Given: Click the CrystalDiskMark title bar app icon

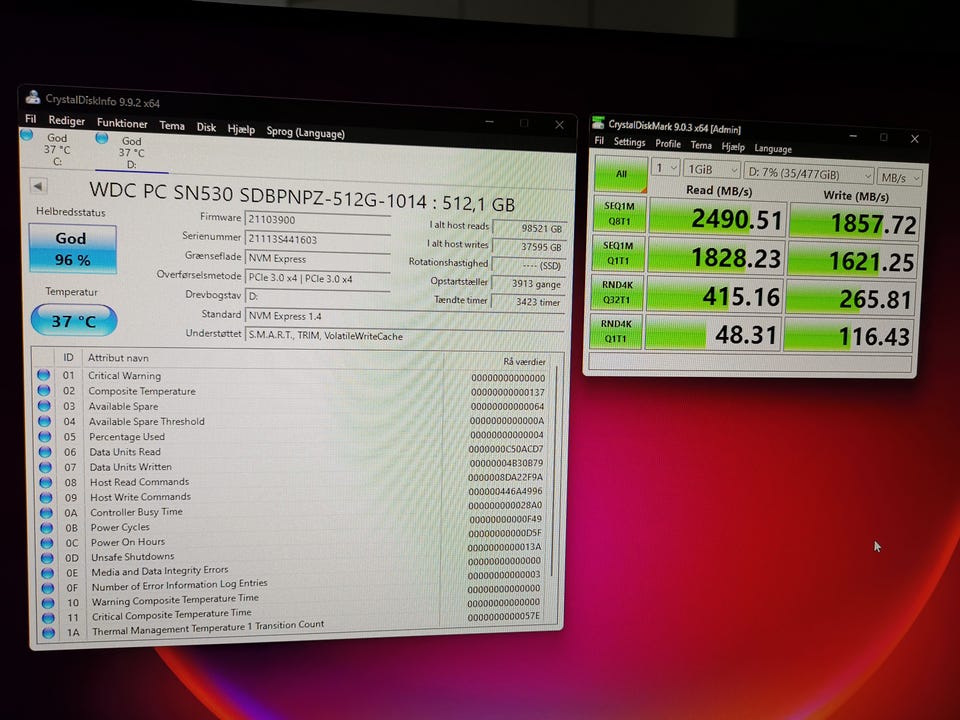Looking at the screenshot, I should click(x=598, y=122).
